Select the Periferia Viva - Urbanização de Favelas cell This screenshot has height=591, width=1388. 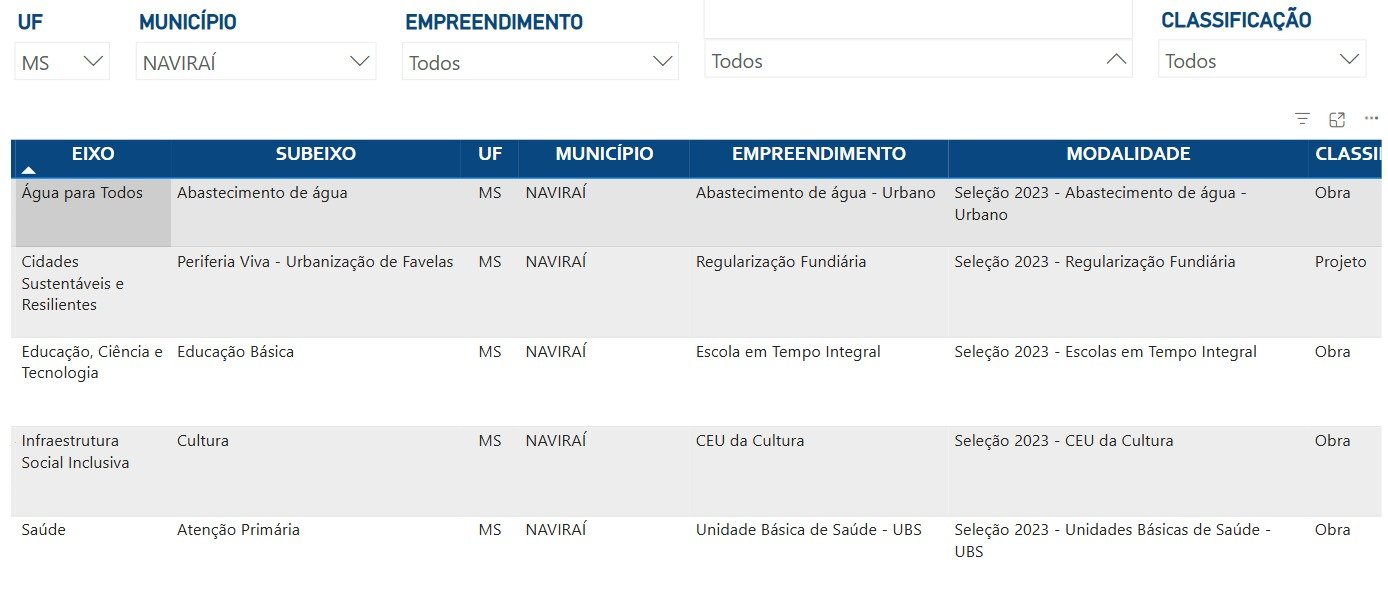315,262
